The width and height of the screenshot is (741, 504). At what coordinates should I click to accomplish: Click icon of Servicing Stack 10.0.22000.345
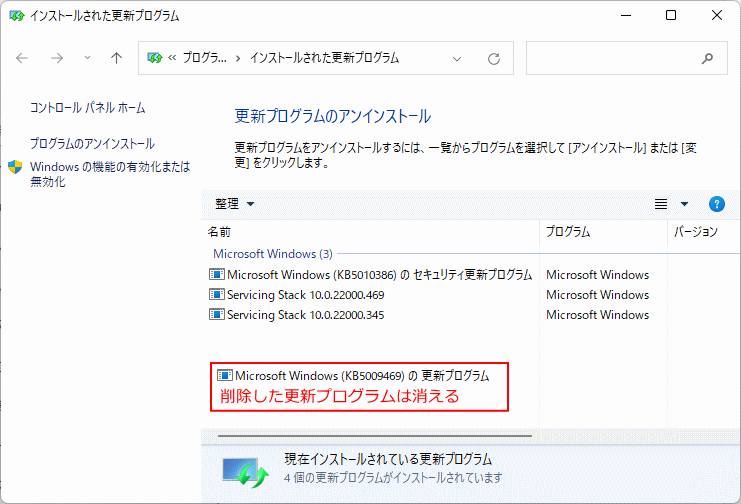(216, 314)
